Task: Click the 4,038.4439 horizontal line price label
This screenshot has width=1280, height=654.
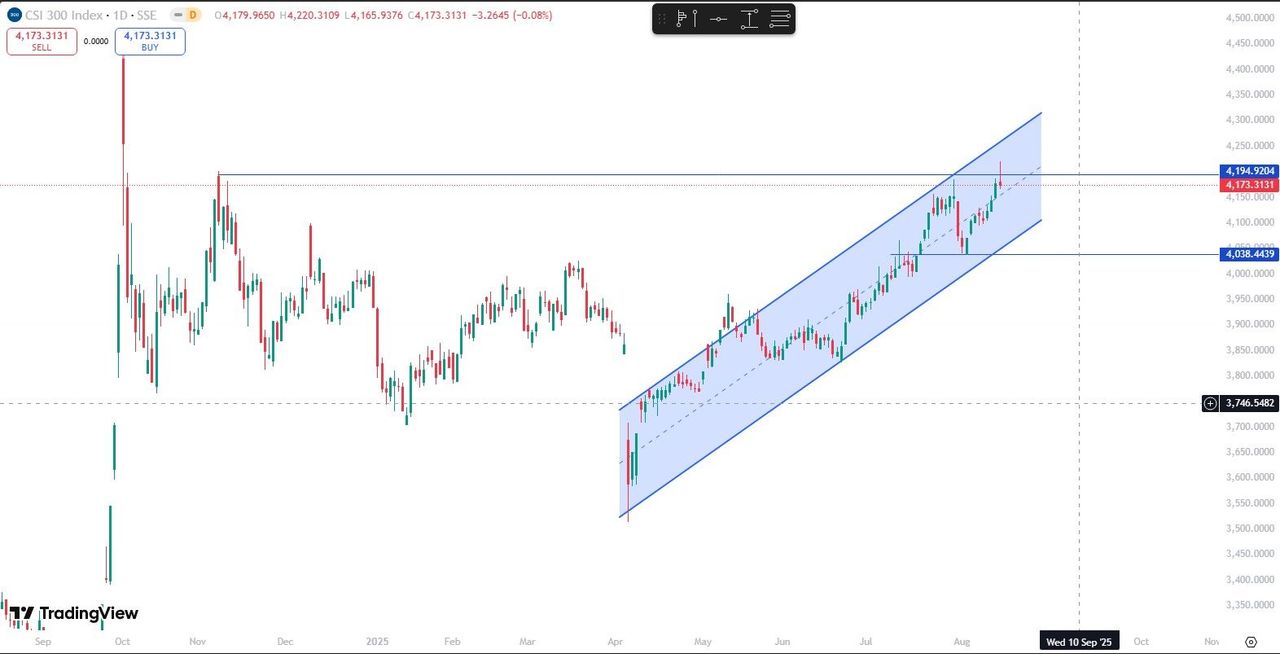Action: tap(1249, 255)
